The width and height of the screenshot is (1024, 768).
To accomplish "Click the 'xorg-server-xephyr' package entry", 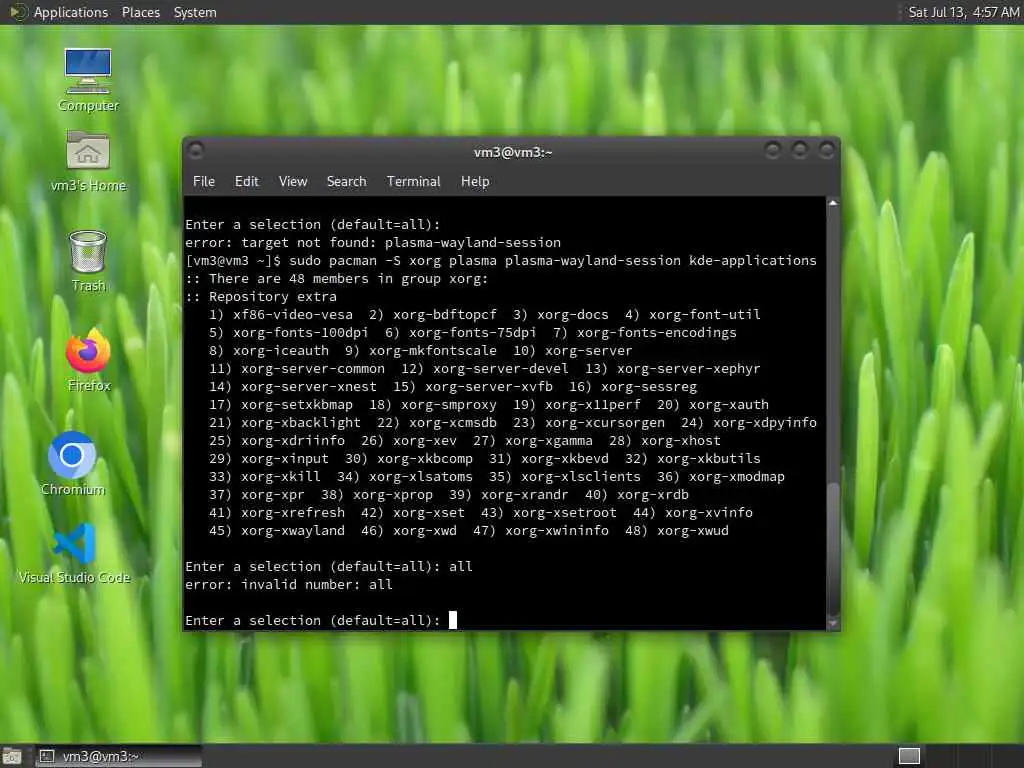I will click(x=688, y=369).
